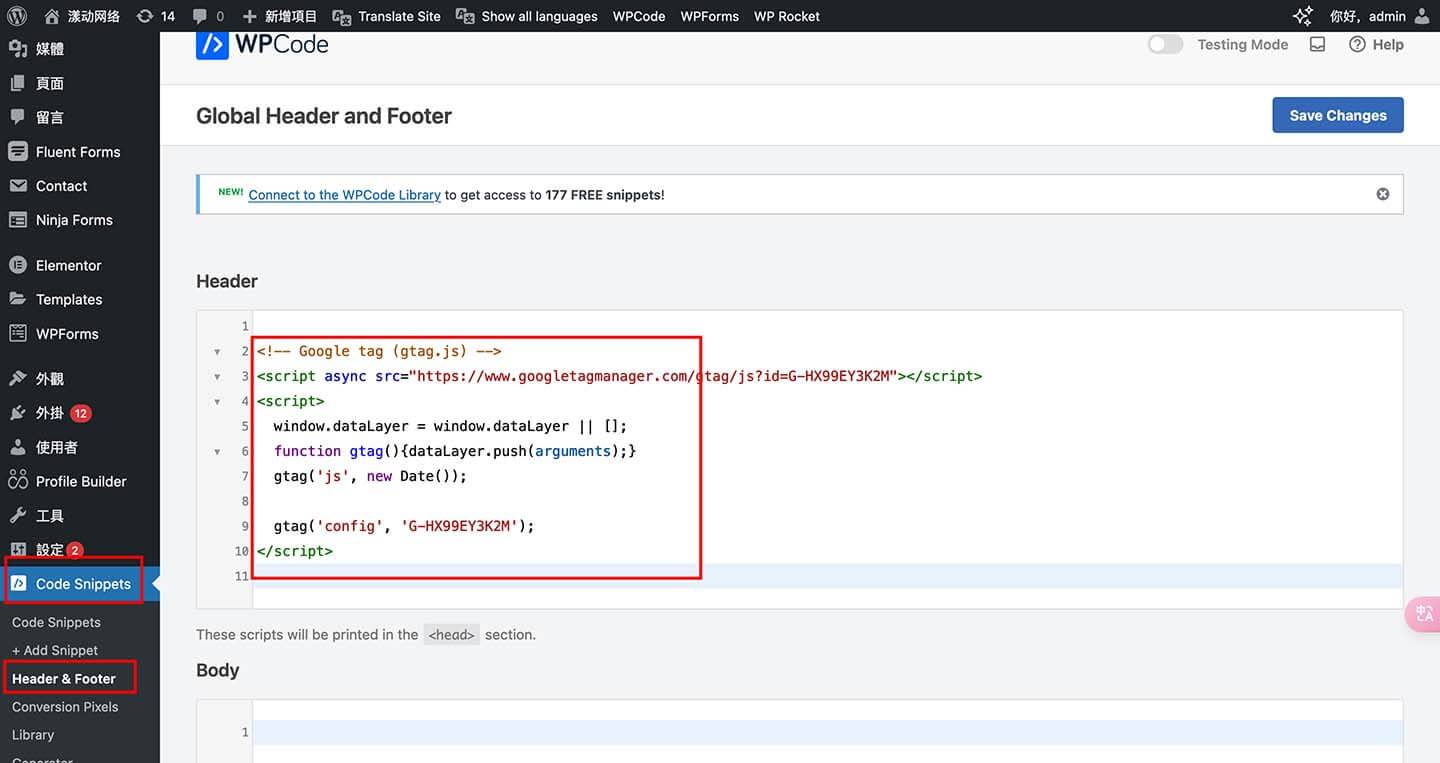Open 工具 tools menu
1440x763 pixels.
coord(50,516)
